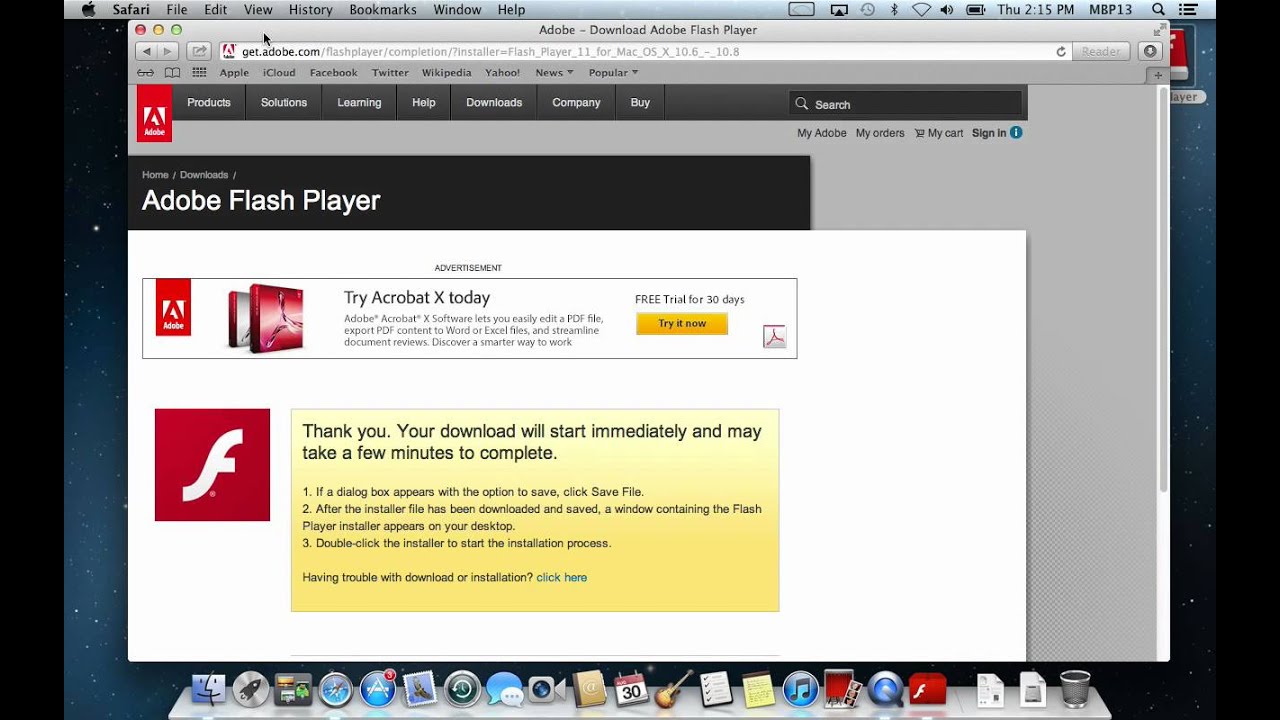This screenshot has width=1280, height=720.
Task: Click the Acrobat X product box image
Action: tap(266, 318)
